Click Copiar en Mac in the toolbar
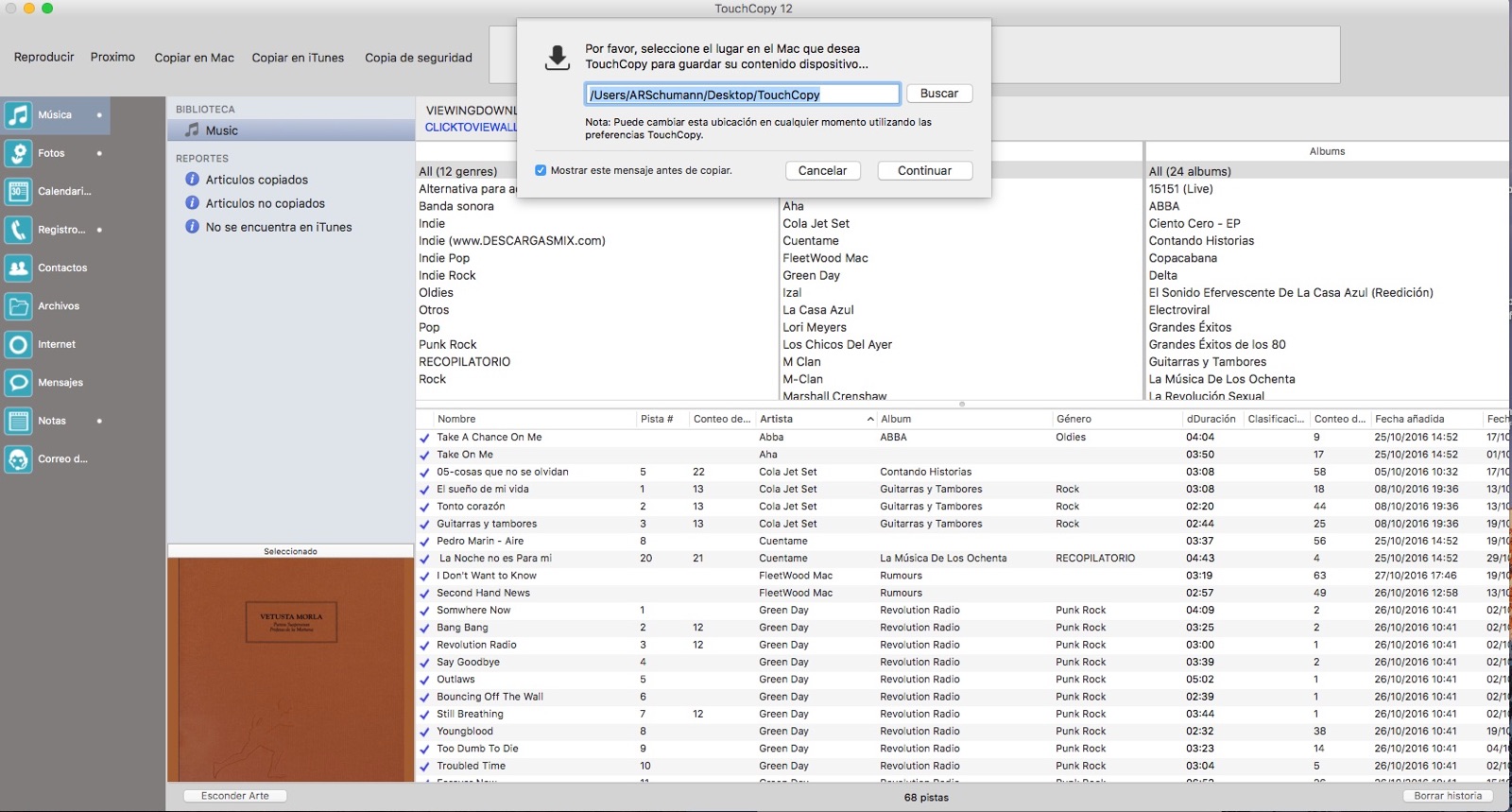Screen dimensions: 1512x812 tap(194, 58)
